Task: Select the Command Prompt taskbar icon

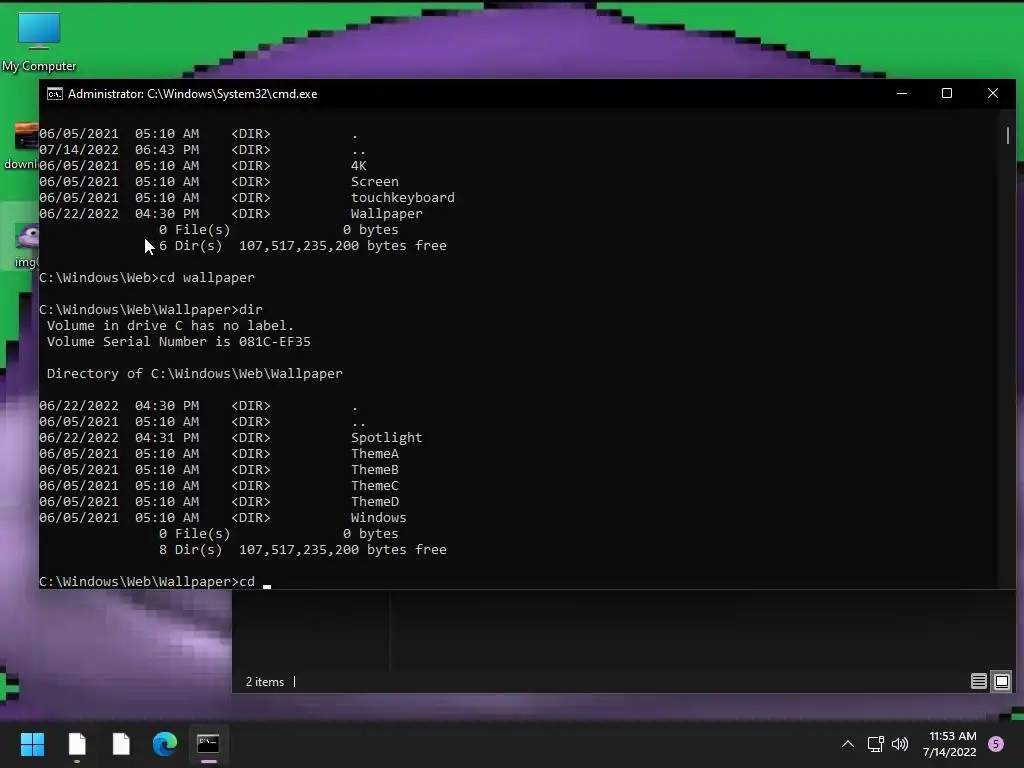Action: point(208,744)
